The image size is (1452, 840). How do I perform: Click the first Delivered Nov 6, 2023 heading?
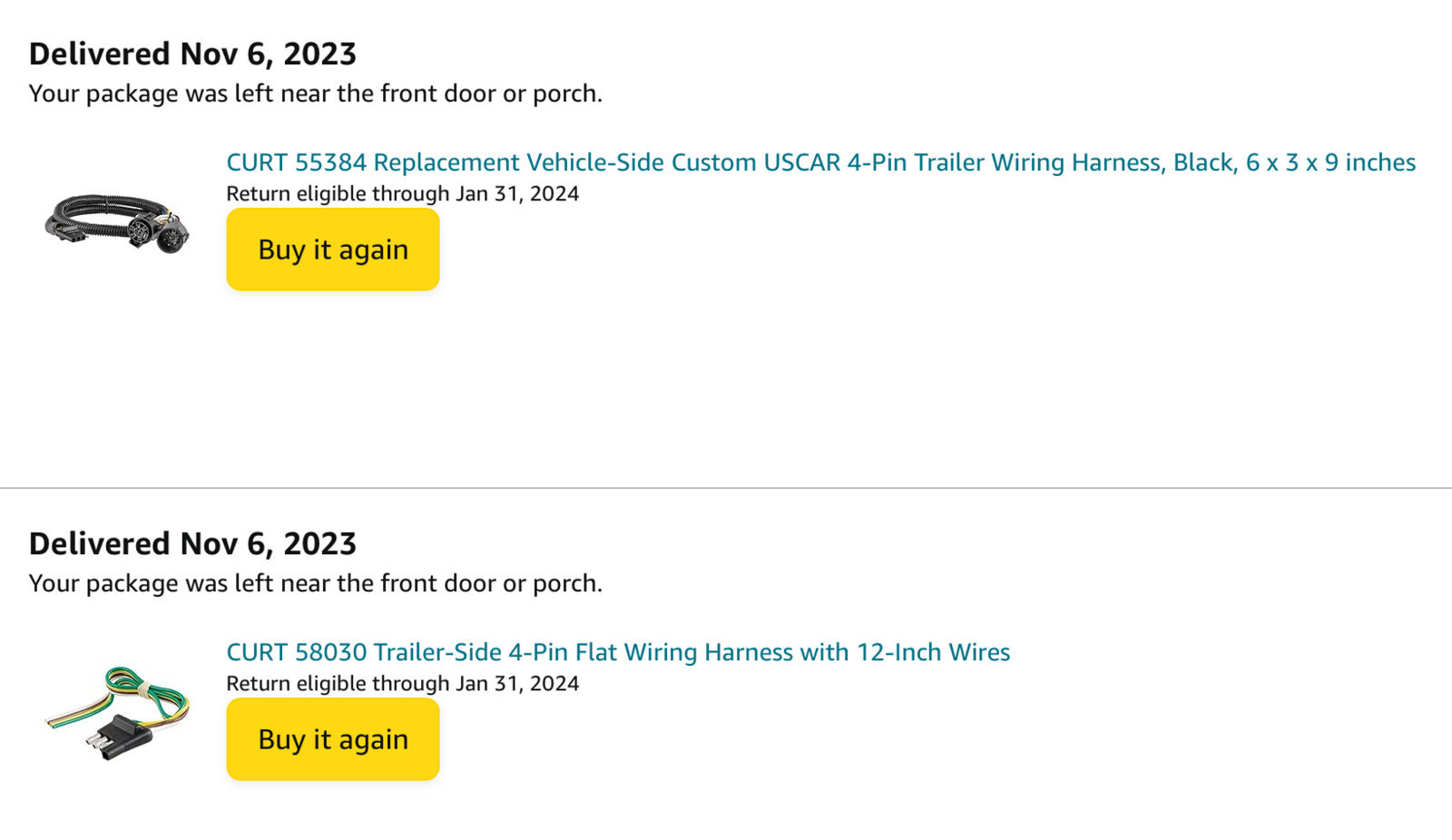pyautogui.click(x=192, y=54)
